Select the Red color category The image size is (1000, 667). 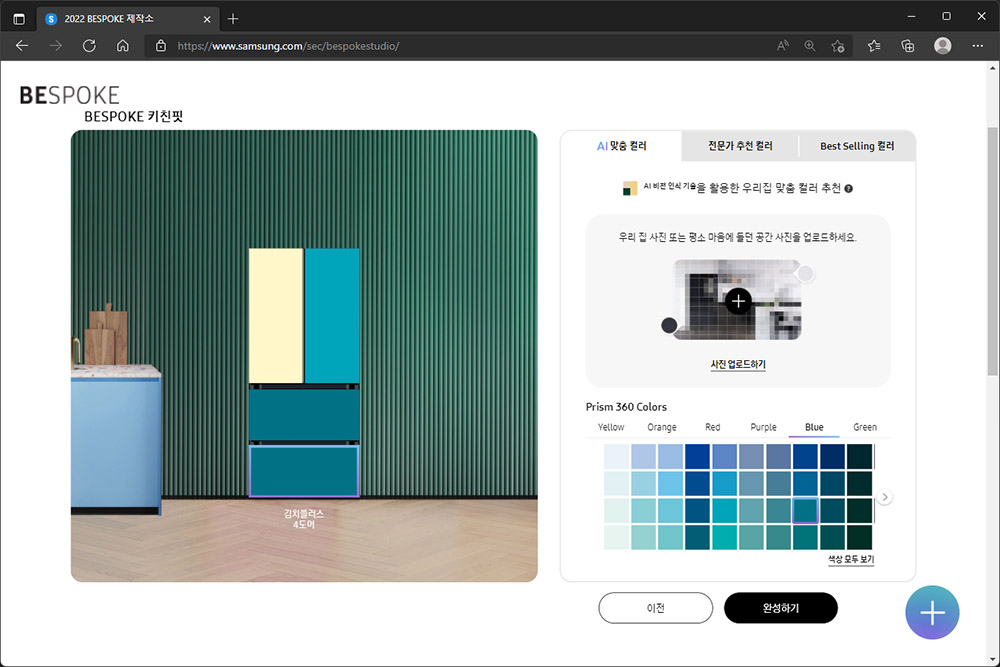tap(712, 427)
